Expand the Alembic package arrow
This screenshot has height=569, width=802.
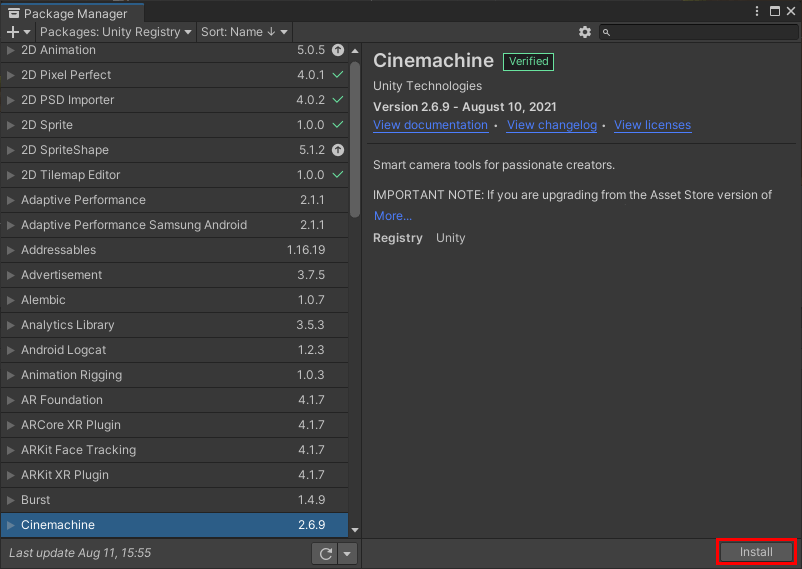[x=10, y=300]
